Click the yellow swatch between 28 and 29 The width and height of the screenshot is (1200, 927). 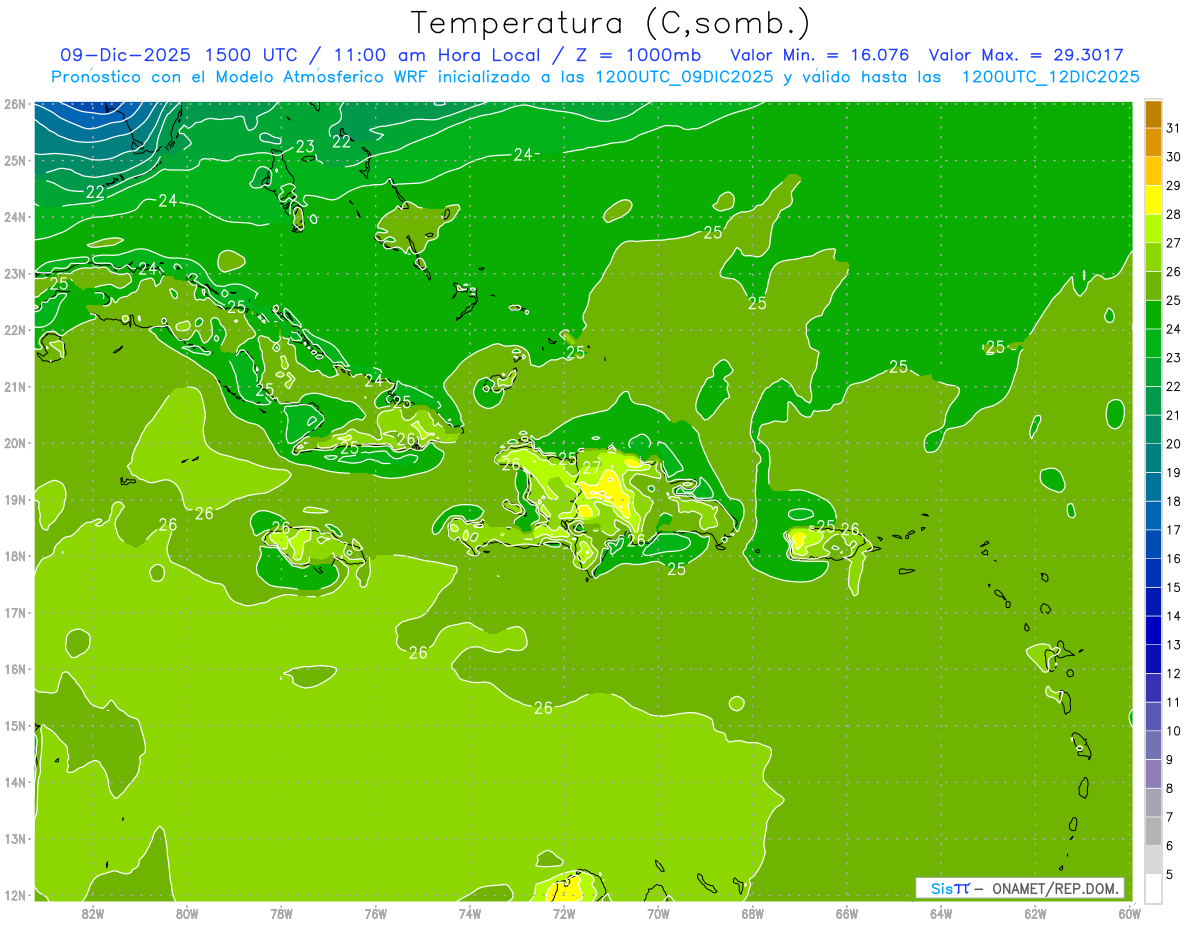pos(1153,200)
